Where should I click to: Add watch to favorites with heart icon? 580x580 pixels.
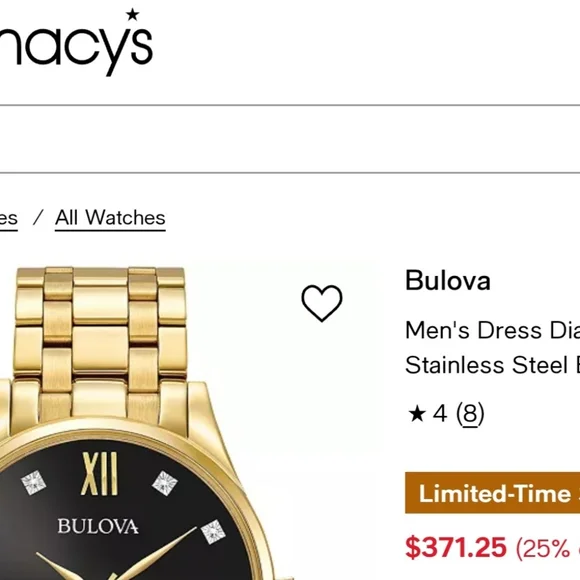[x=321, y=303]
